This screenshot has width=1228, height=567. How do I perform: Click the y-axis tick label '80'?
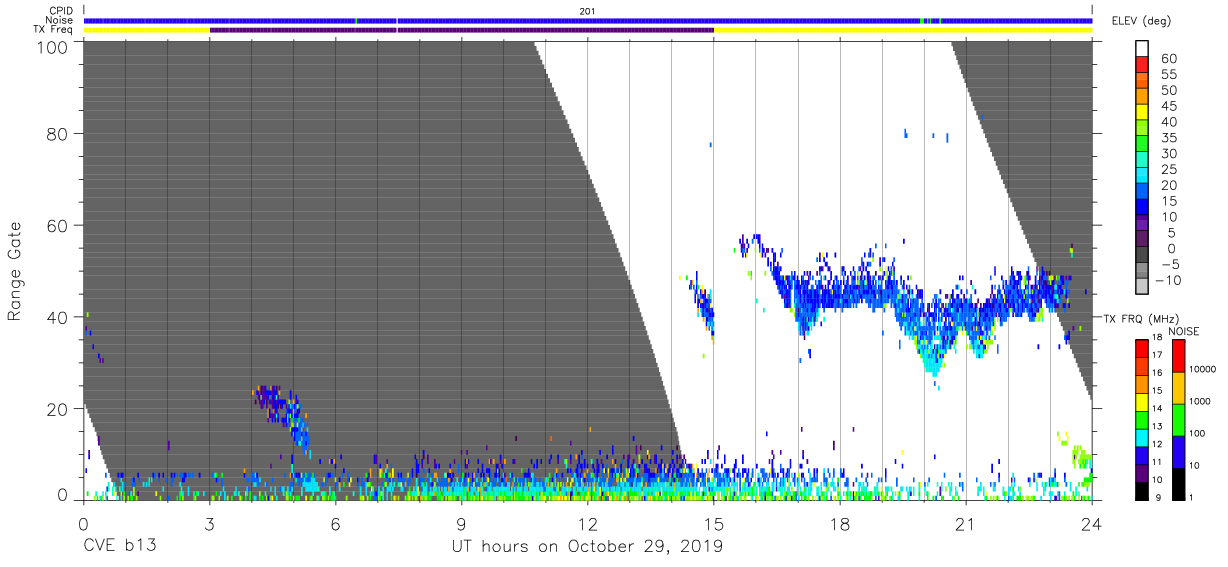pos(57,133)
